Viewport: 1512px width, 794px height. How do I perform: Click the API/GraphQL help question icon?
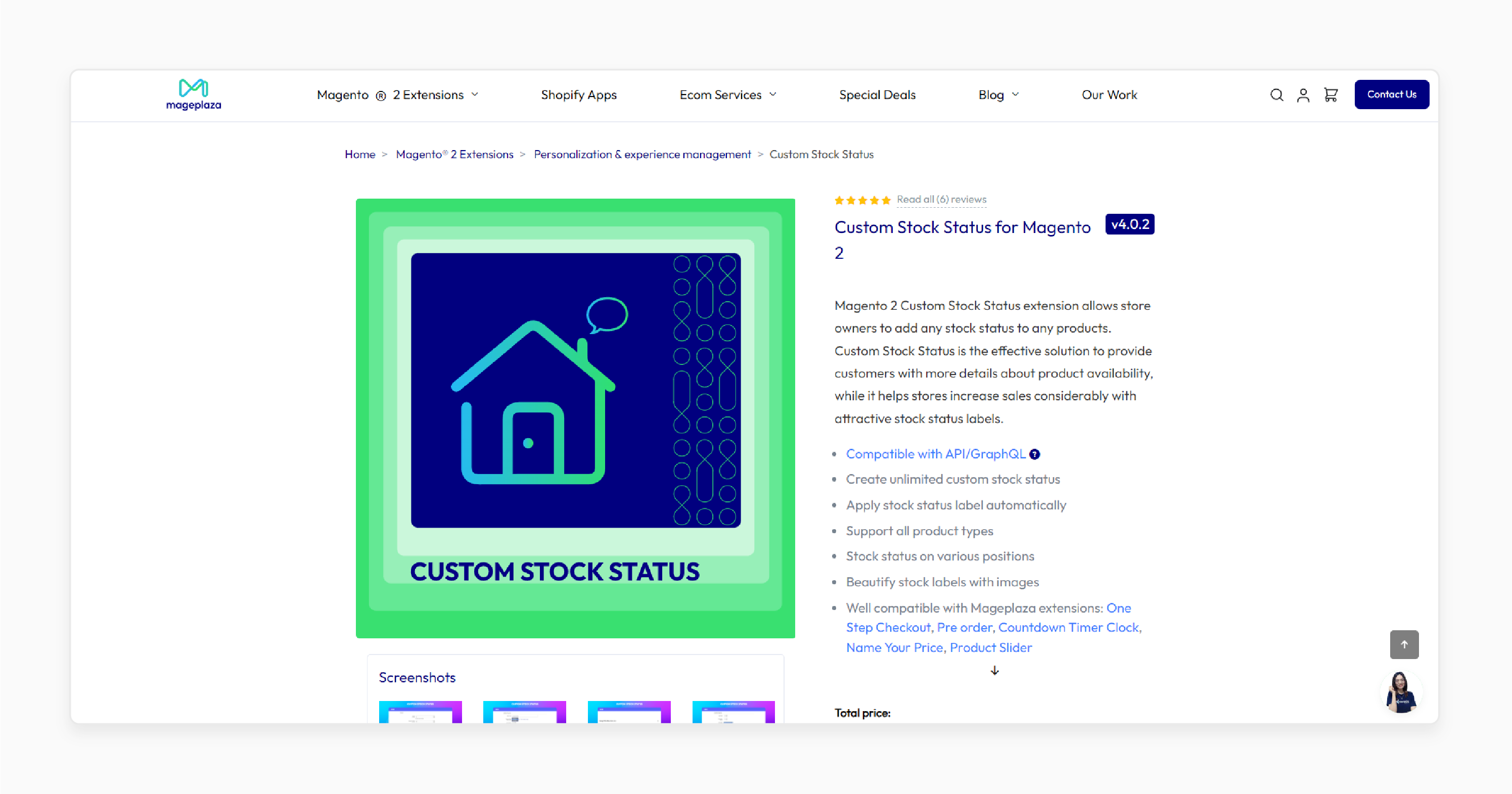1035,454
